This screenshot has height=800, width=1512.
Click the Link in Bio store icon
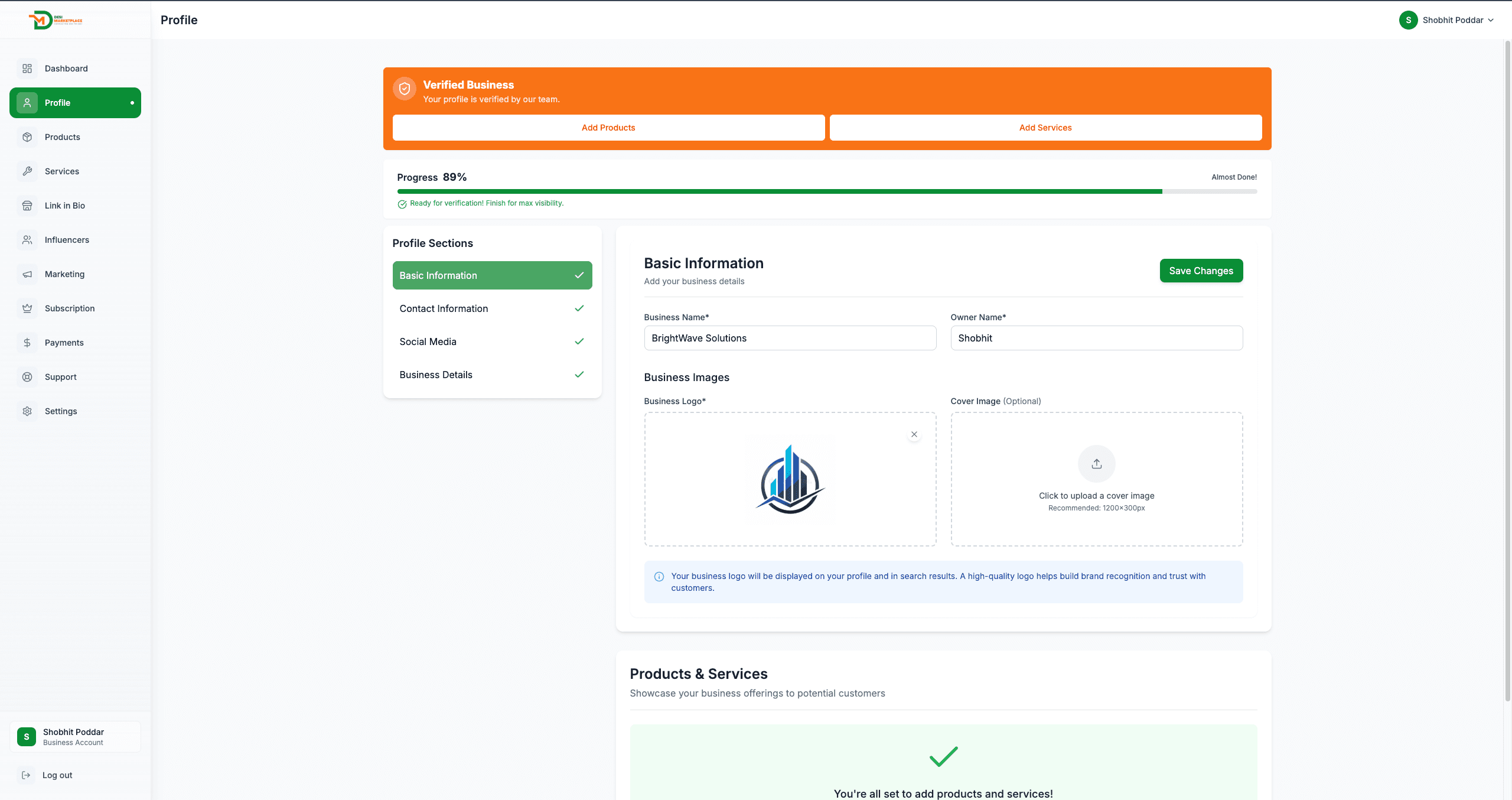click(27, 206)
